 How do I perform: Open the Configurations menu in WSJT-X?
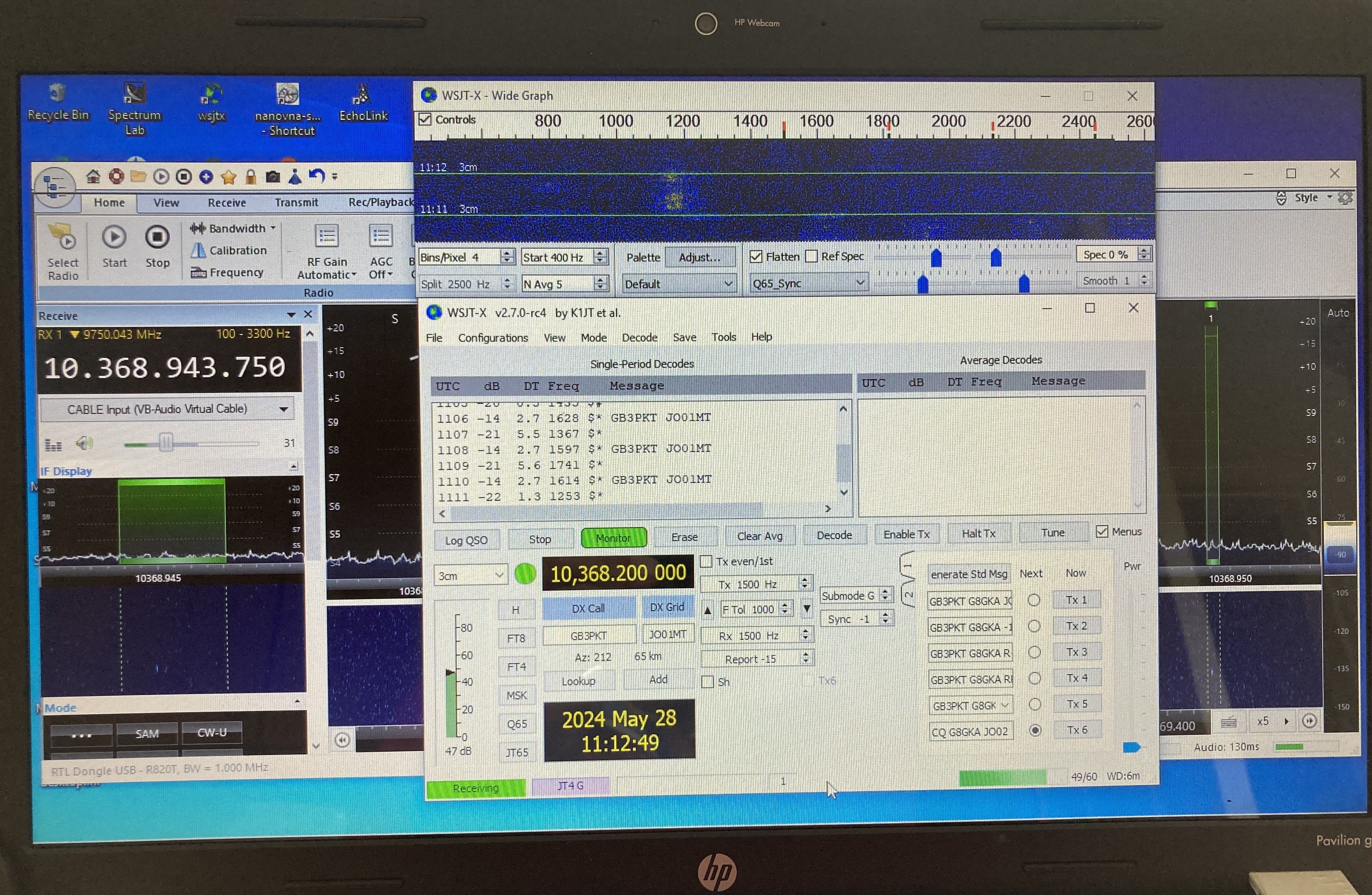point(493,338)
